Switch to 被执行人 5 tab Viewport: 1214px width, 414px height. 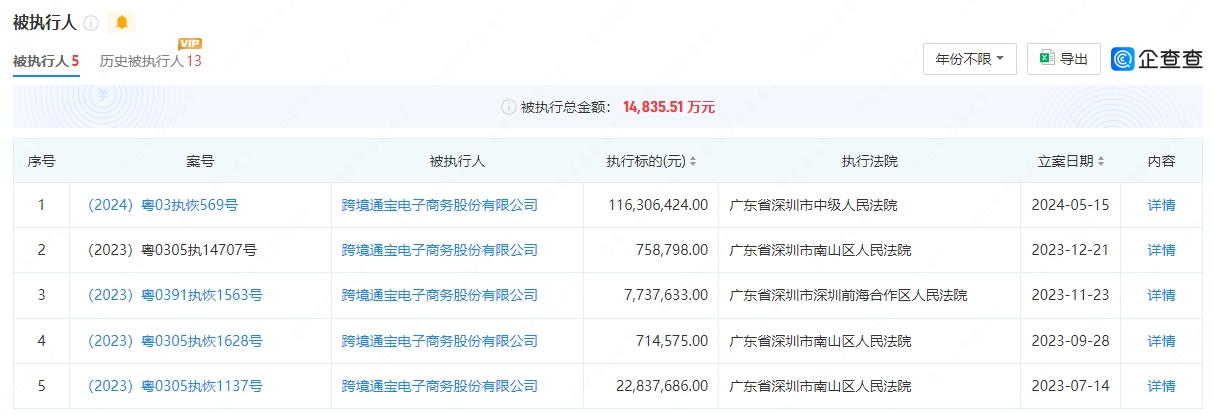click(46, 61)
